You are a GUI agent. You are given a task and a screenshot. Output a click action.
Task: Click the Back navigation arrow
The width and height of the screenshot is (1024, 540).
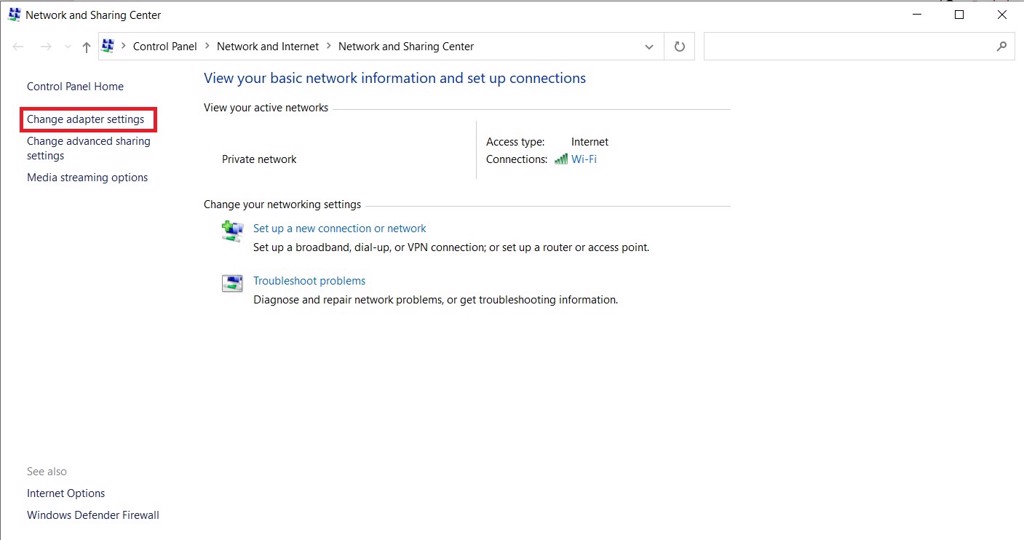tap(18, 46)
